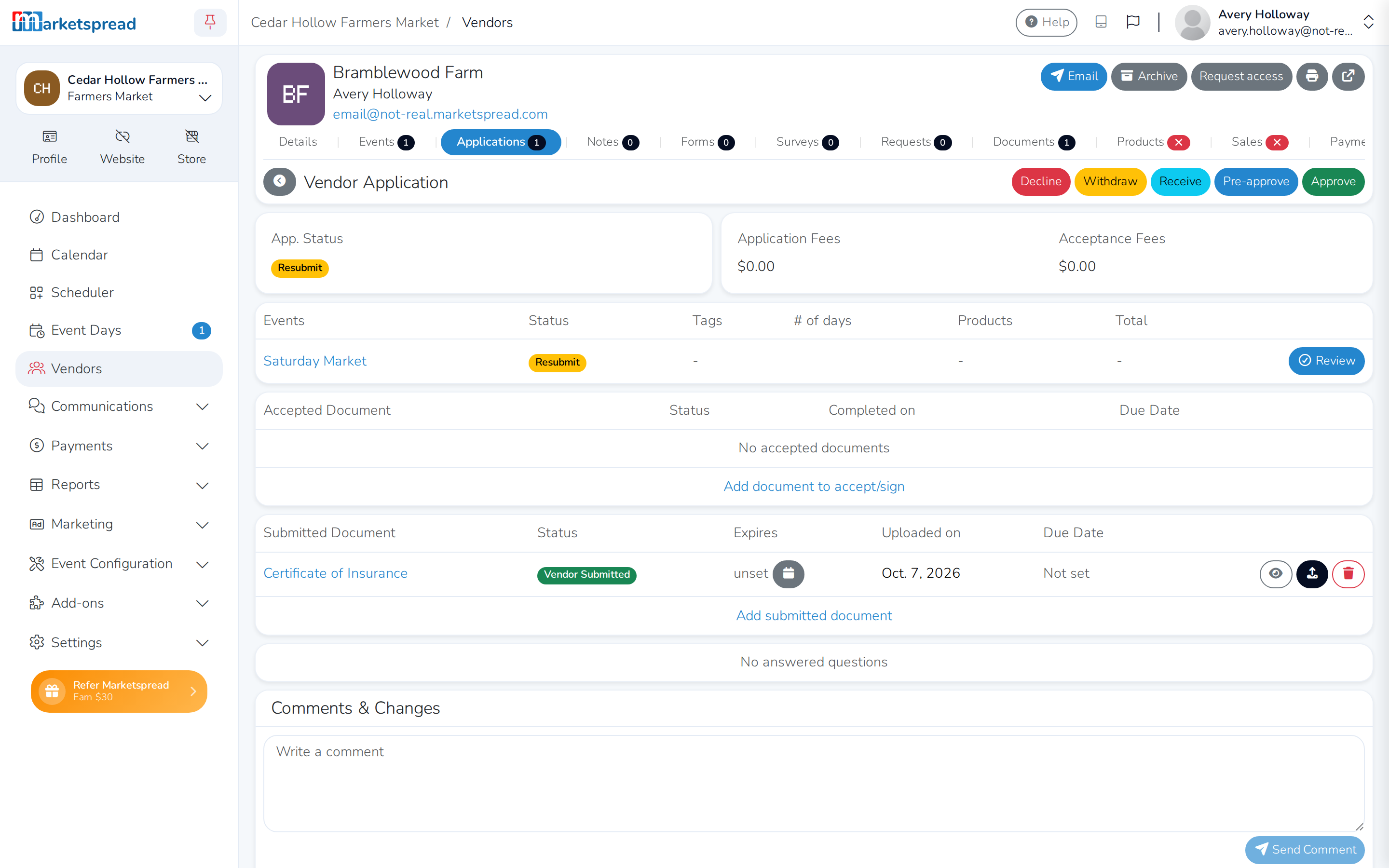The height and width of the screenshot is (868, 1389).
Task: Click the green Approve button
Action: 1333,181
